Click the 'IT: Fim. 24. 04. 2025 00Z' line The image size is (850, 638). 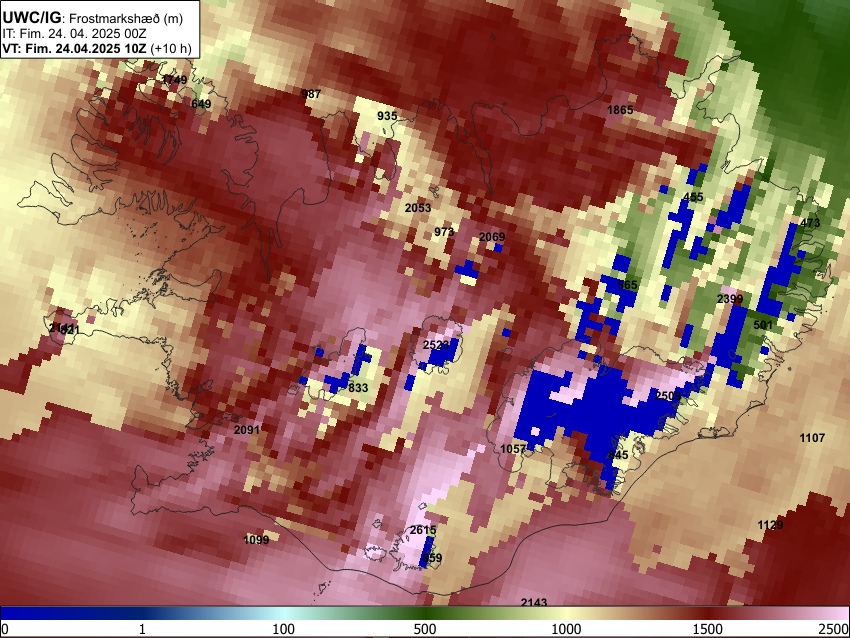[74, 34]
